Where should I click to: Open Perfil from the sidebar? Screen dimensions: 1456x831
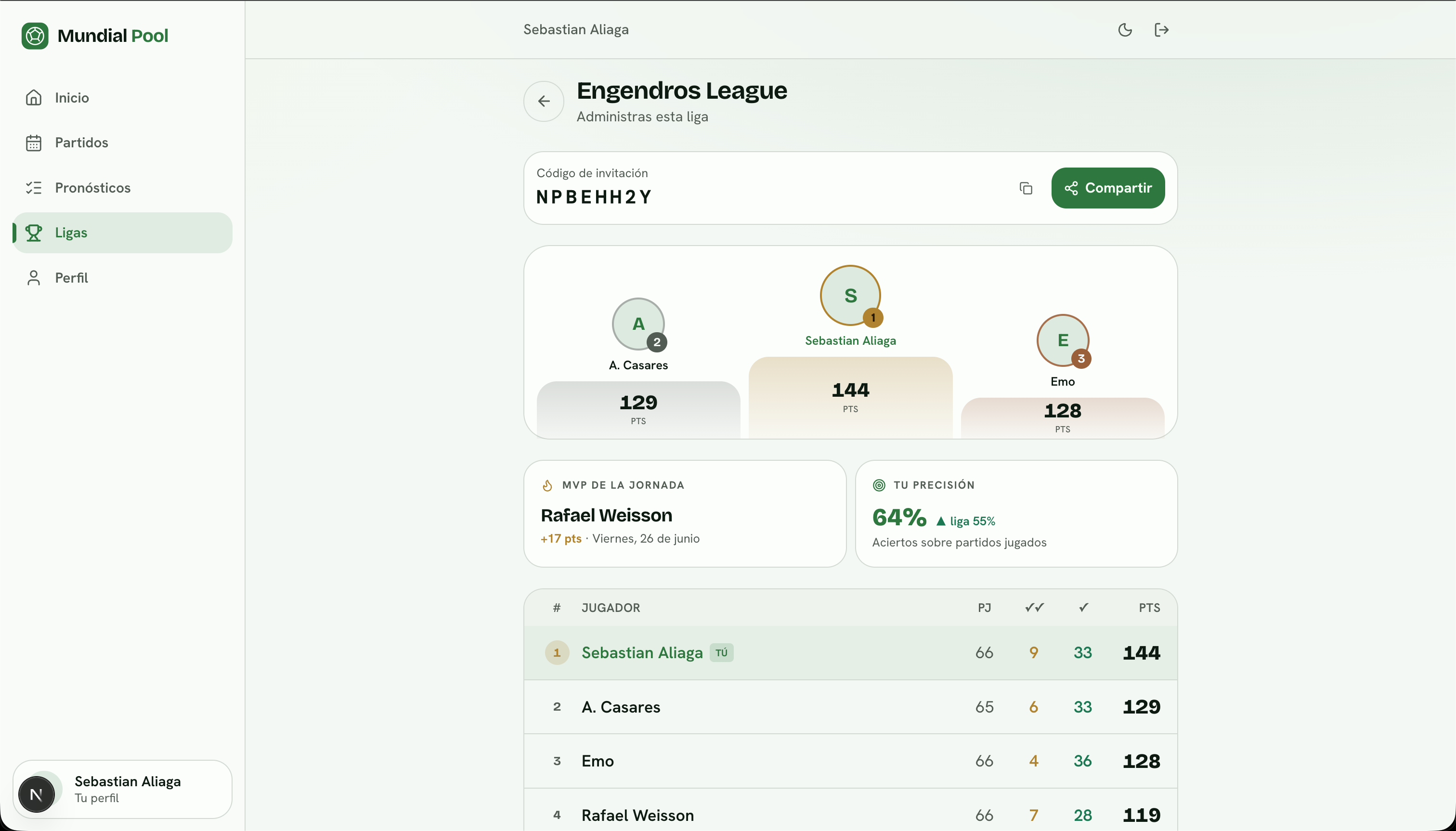(122, 278)
